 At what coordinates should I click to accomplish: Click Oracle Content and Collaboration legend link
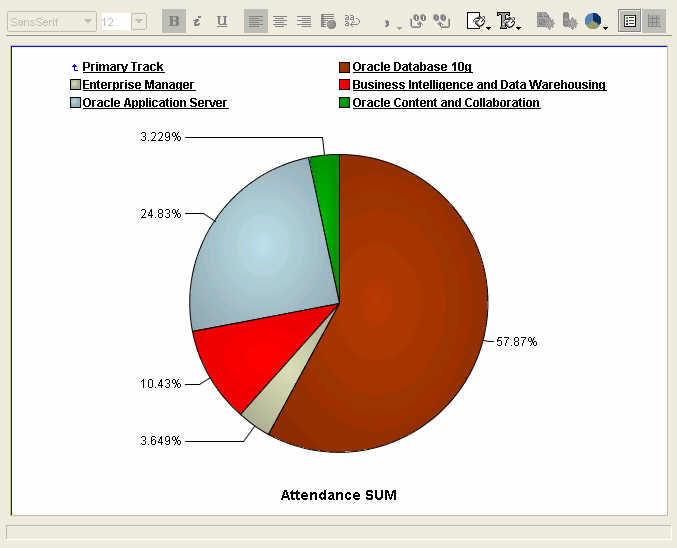446,103
